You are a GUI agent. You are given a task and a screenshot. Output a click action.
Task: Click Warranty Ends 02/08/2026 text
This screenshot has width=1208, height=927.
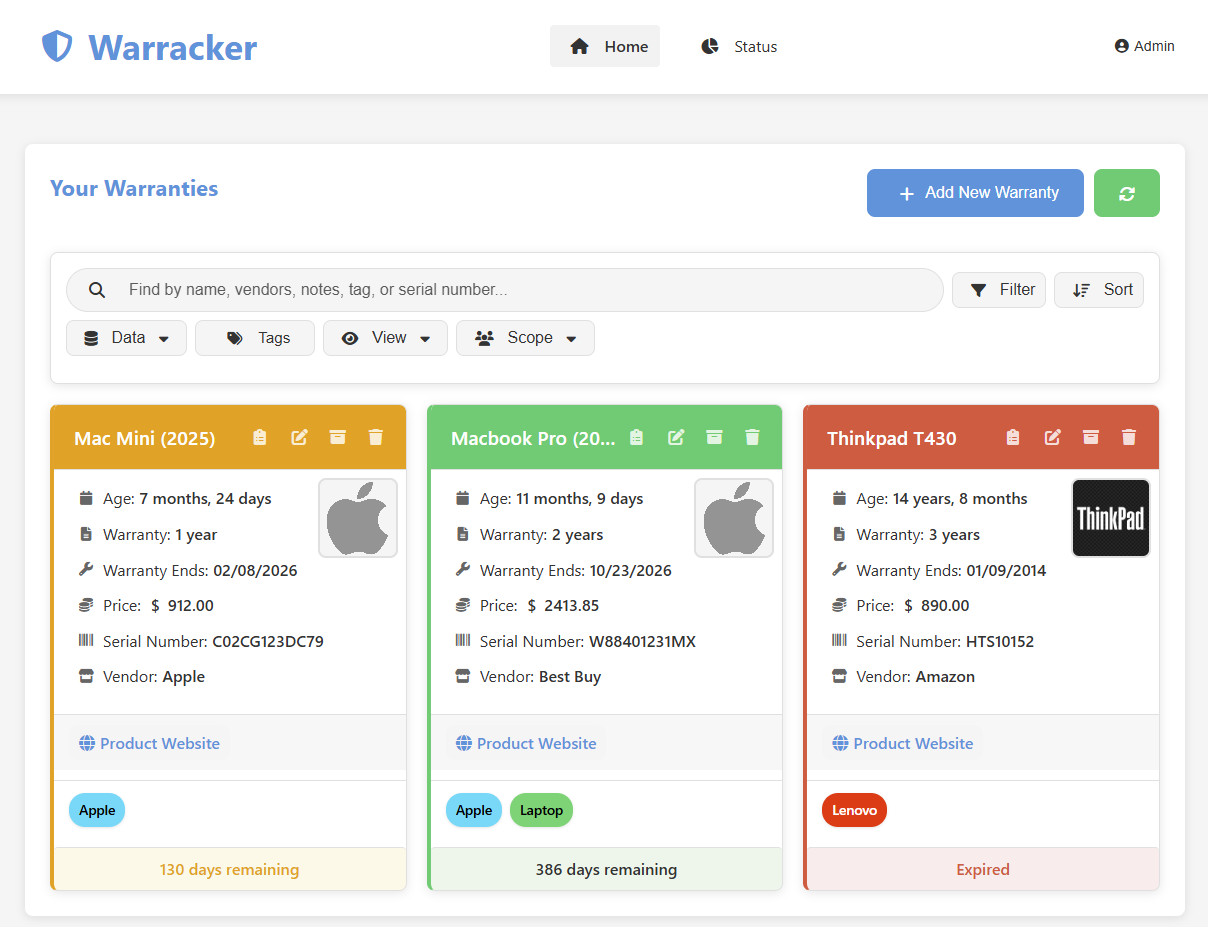point(200,570)
